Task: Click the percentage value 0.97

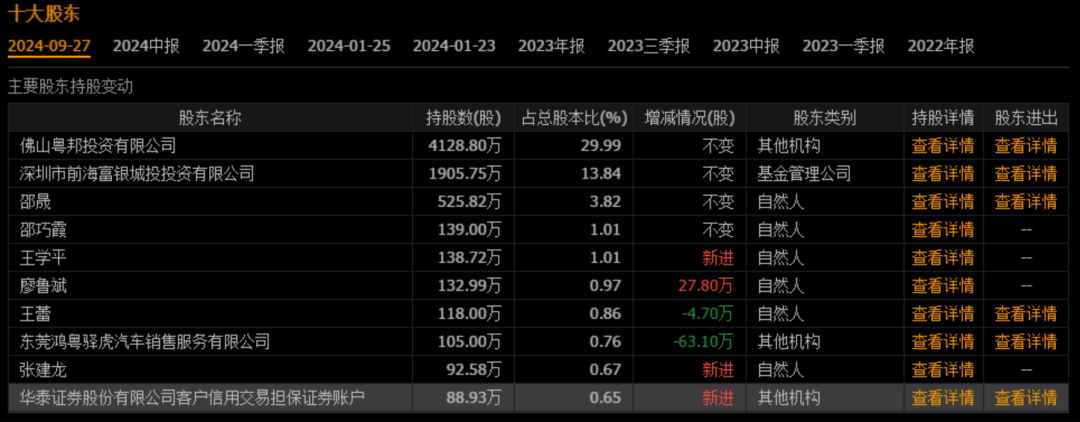Action: click(x=605, y=286)
